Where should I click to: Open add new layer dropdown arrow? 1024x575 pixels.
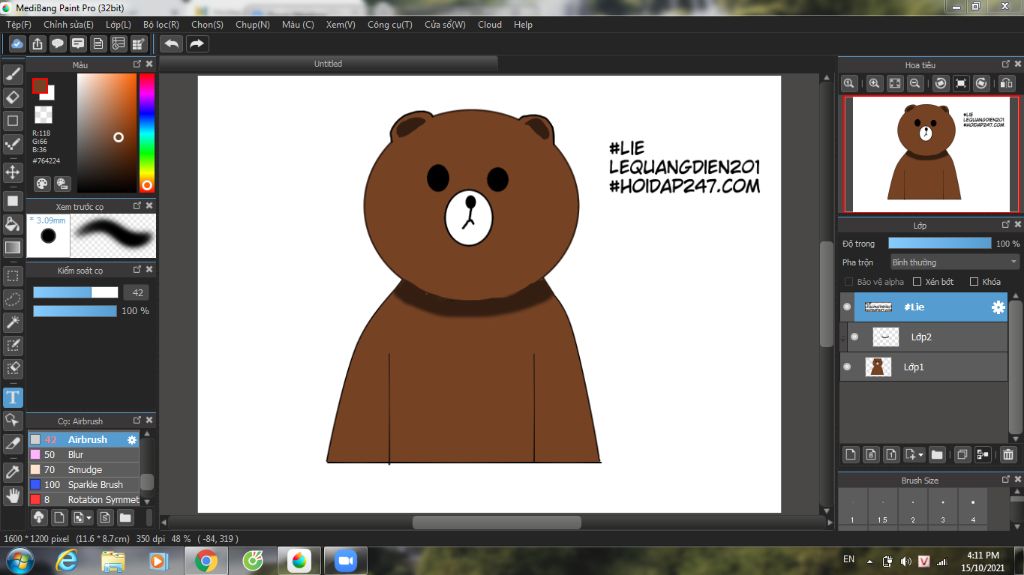921,455
